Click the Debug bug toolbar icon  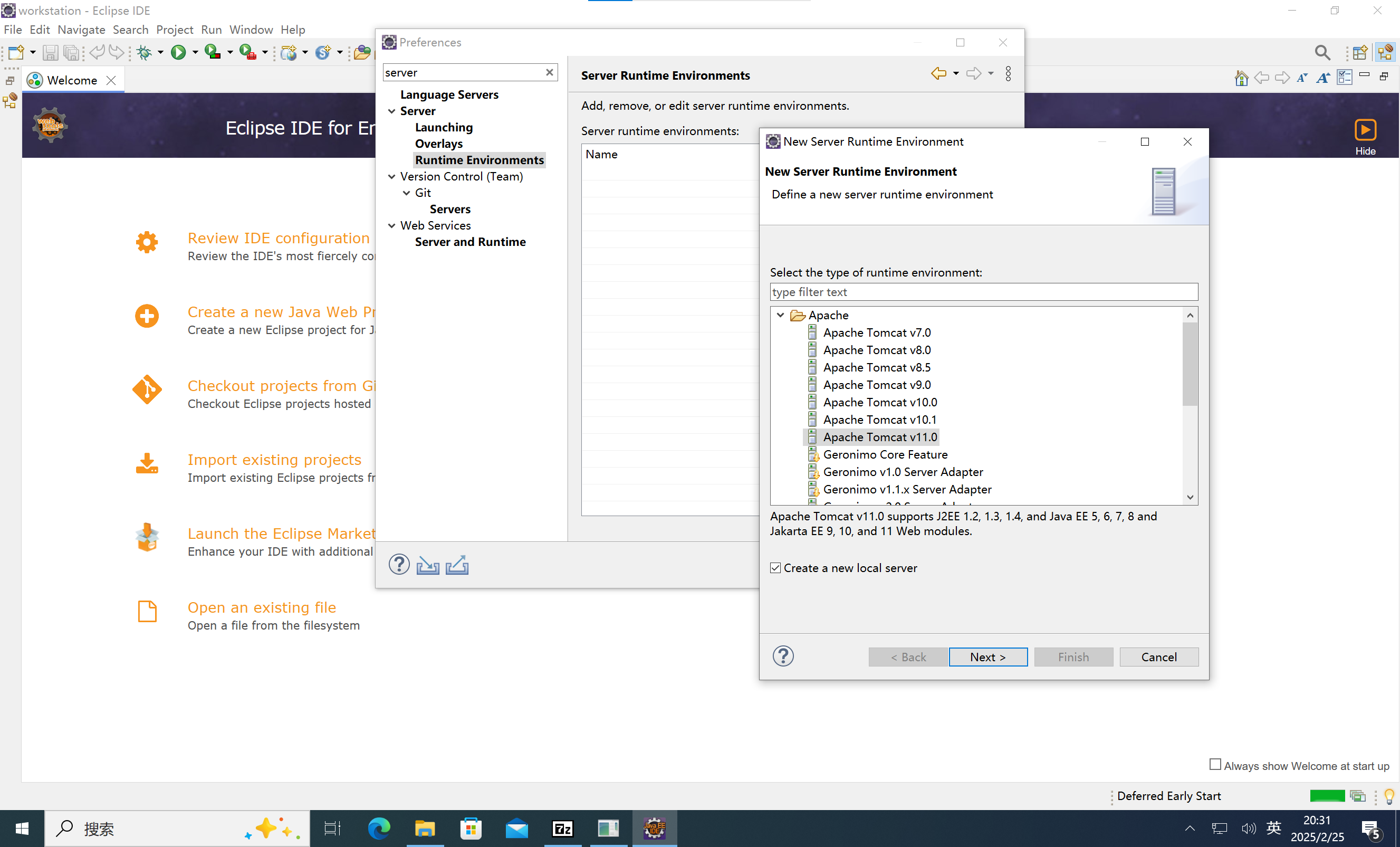tap(145, 52)
